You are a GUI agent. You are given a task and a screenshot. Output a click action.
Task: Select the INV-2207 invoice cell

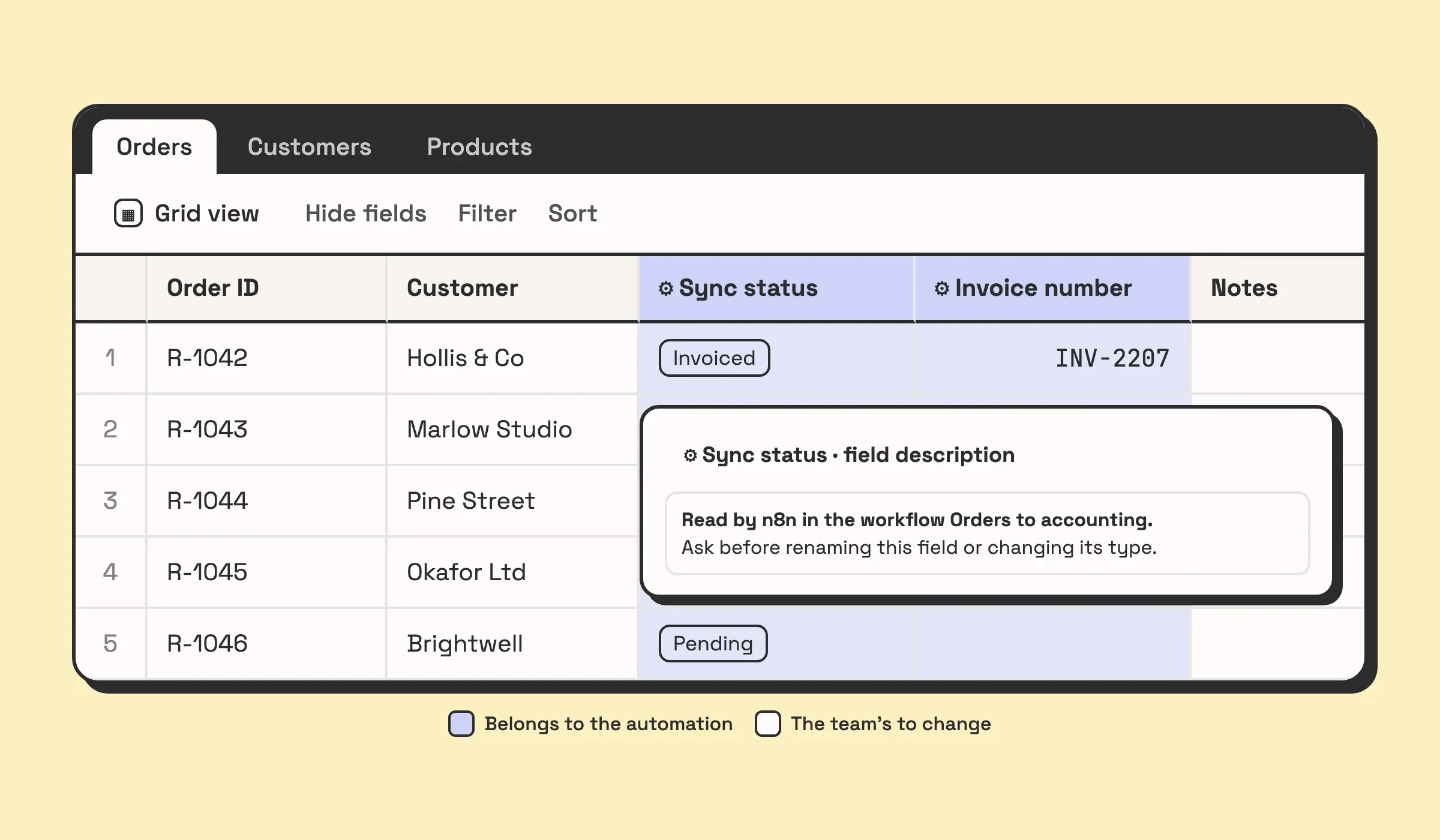pos(1052,358)
